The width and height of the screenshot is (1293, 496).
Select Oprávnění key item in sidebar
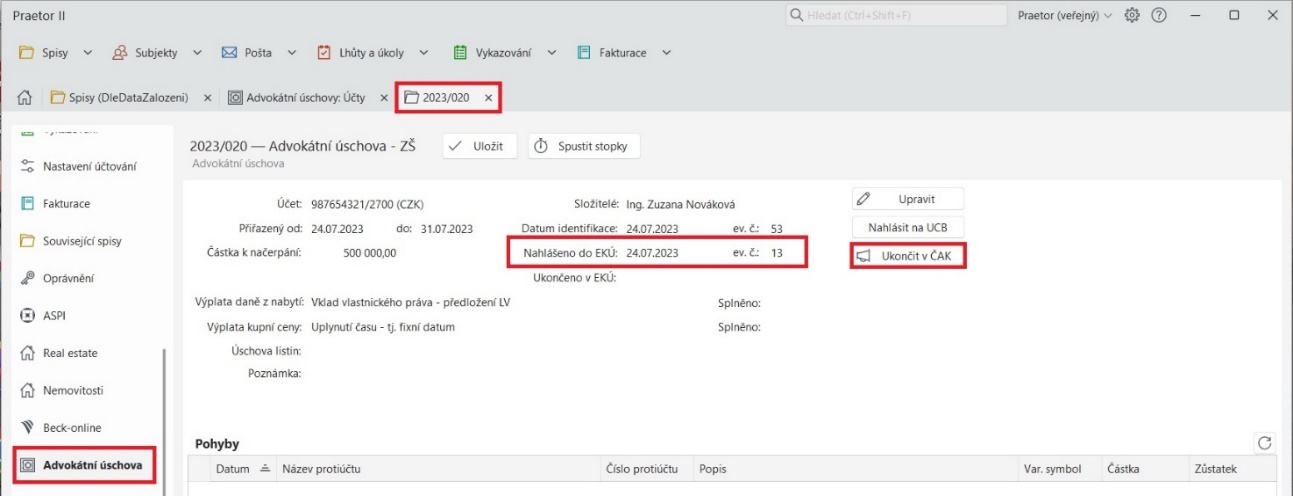pos(70,278)
